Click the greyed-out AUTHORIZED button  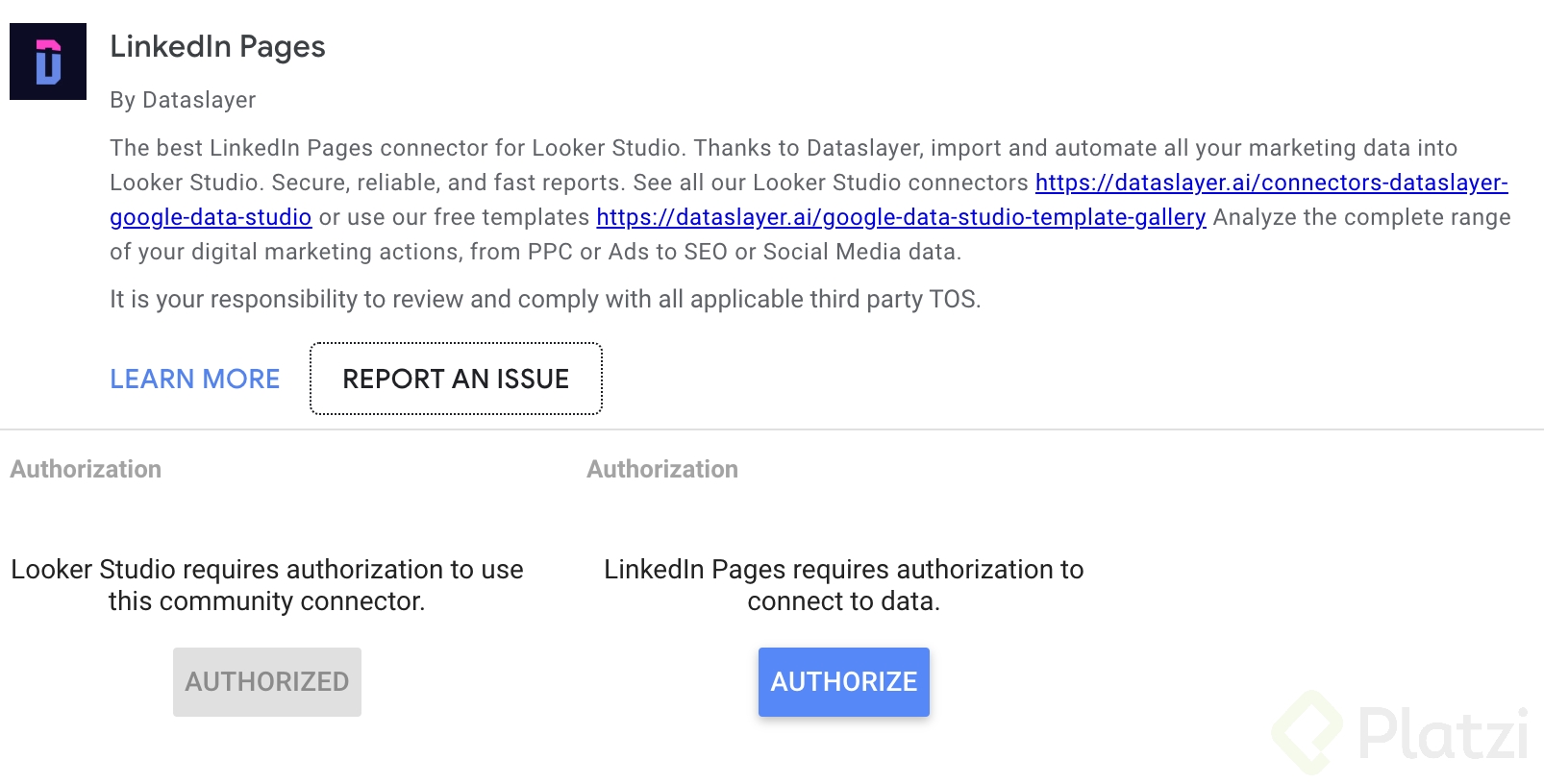(x=267, y=682)
